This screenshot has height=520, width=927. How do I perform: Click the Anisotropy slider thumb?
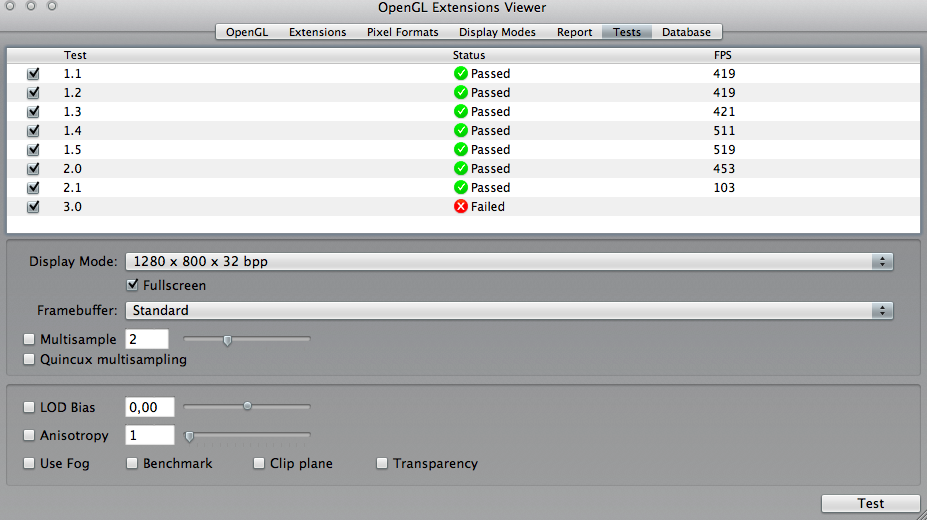tap(189, 437)
